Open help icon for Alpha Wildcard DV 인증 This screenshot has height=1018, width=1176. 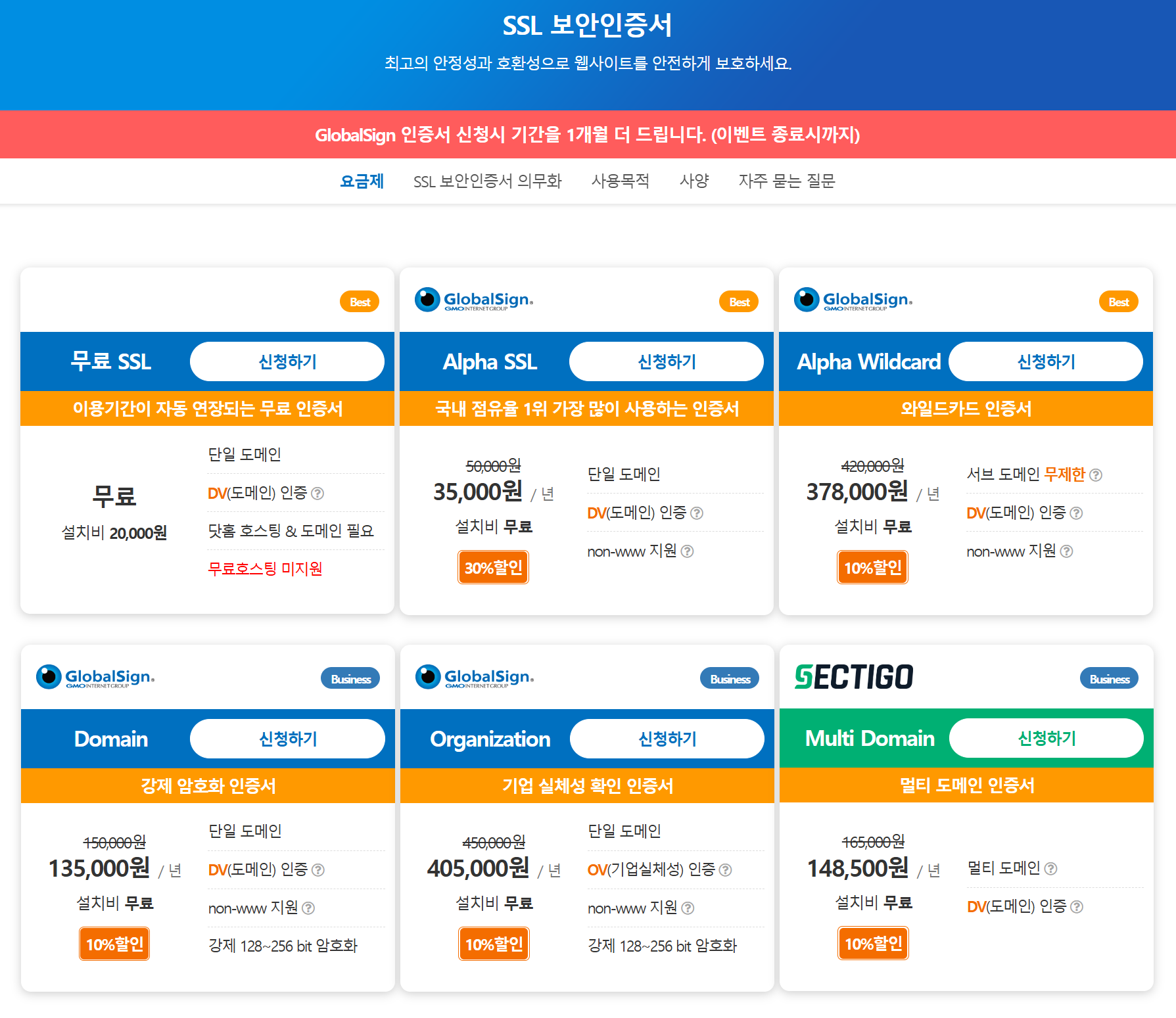click(1076, 513)
